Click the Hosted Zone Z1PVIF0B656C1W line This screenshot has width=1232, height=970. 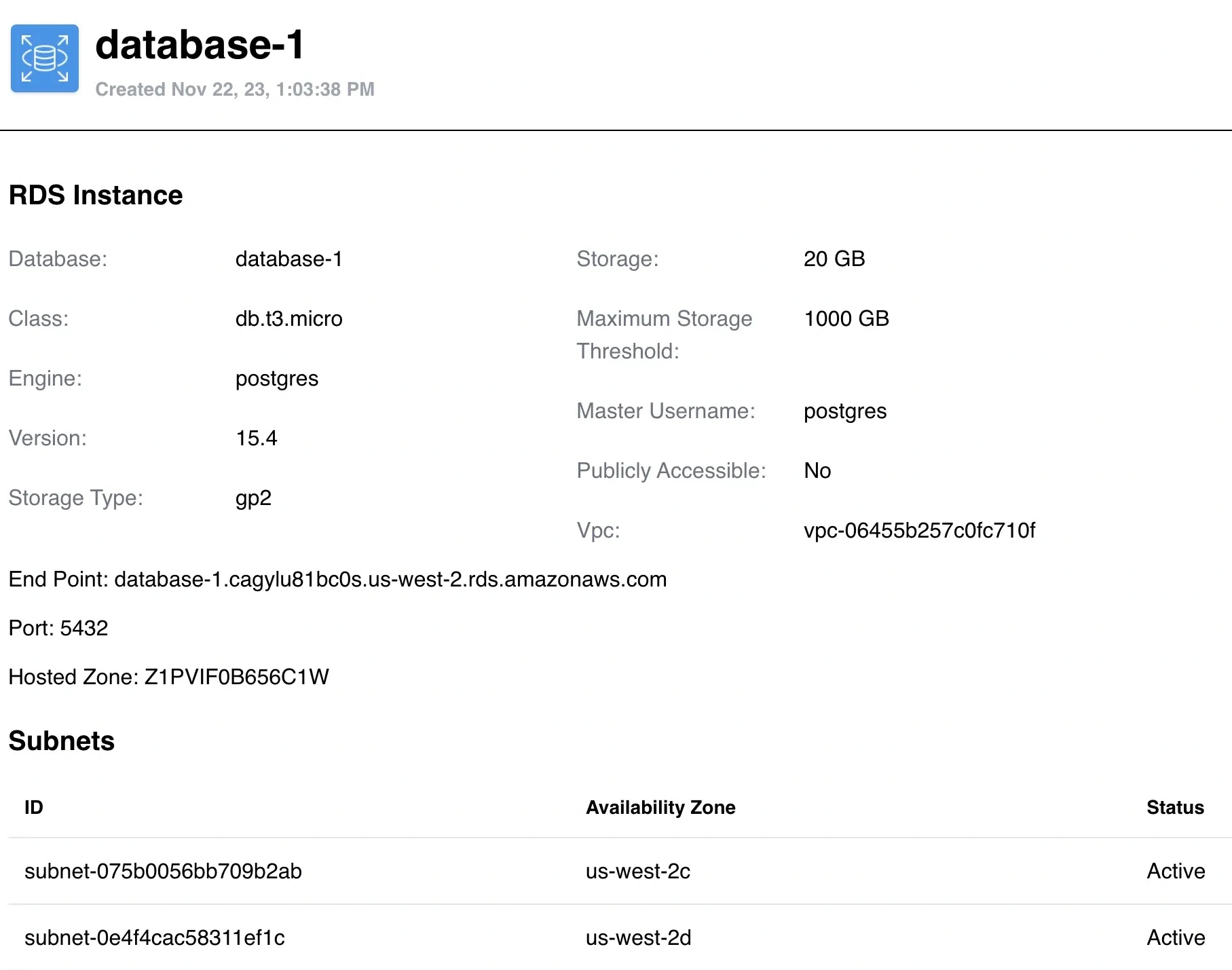(x=168, y=677)
